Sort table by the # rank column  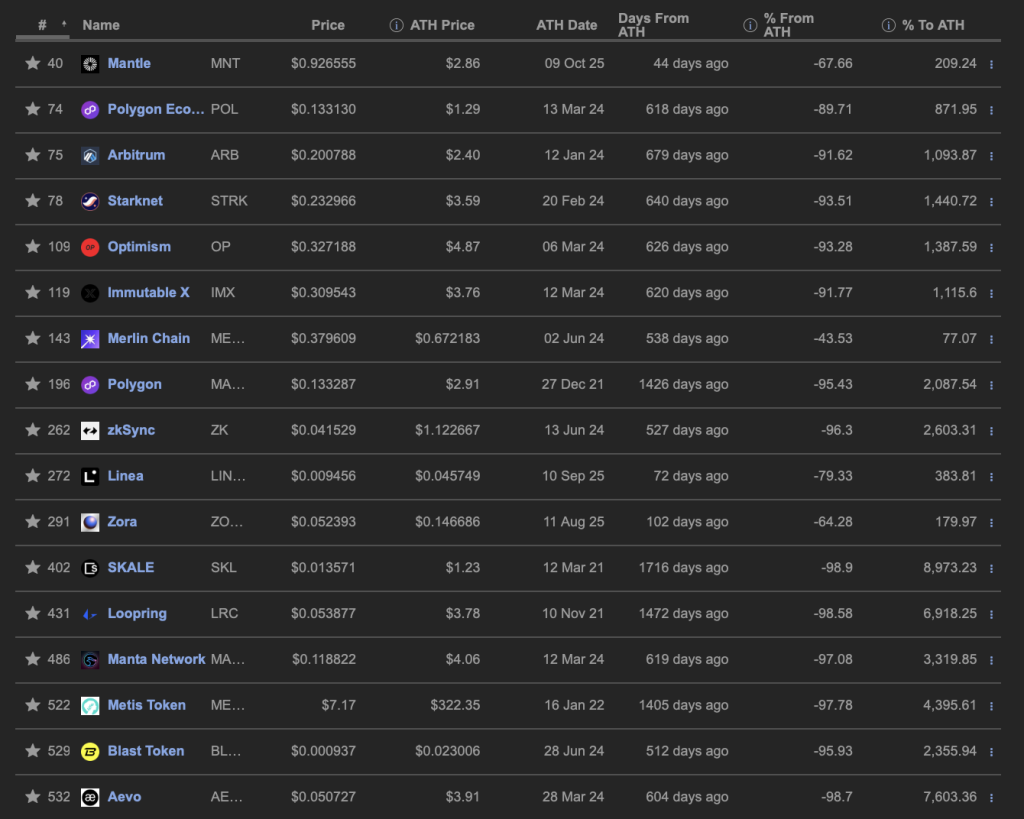pos(44,25)
